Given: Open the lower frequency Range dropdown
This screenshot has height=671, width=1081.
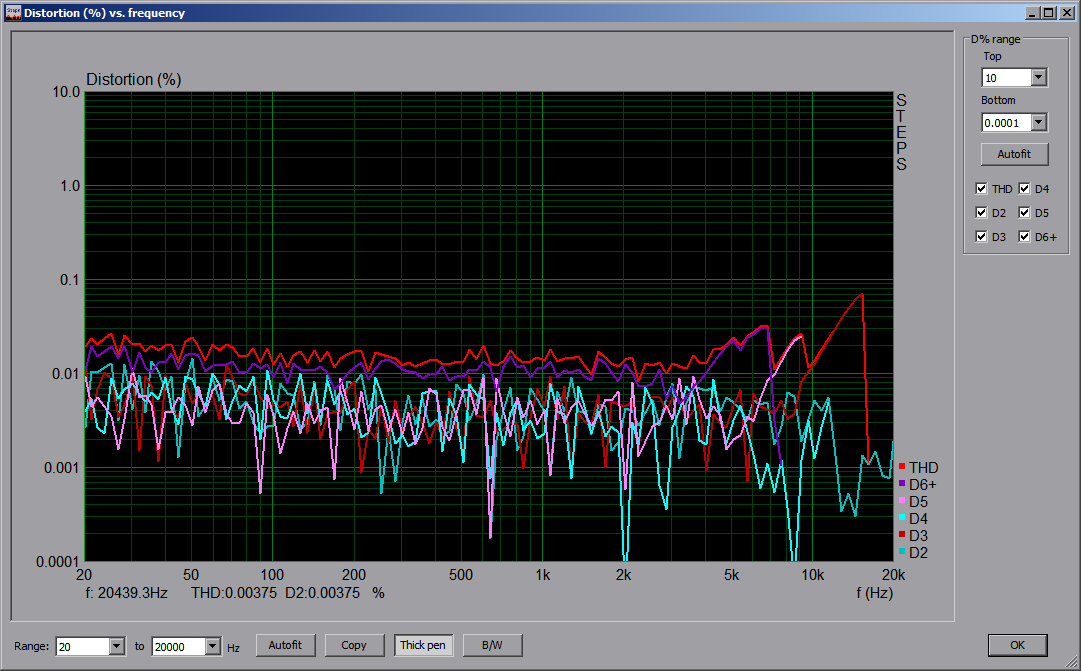Looking at the screenshot, I should pyautogui.click(x=116, y=646).
